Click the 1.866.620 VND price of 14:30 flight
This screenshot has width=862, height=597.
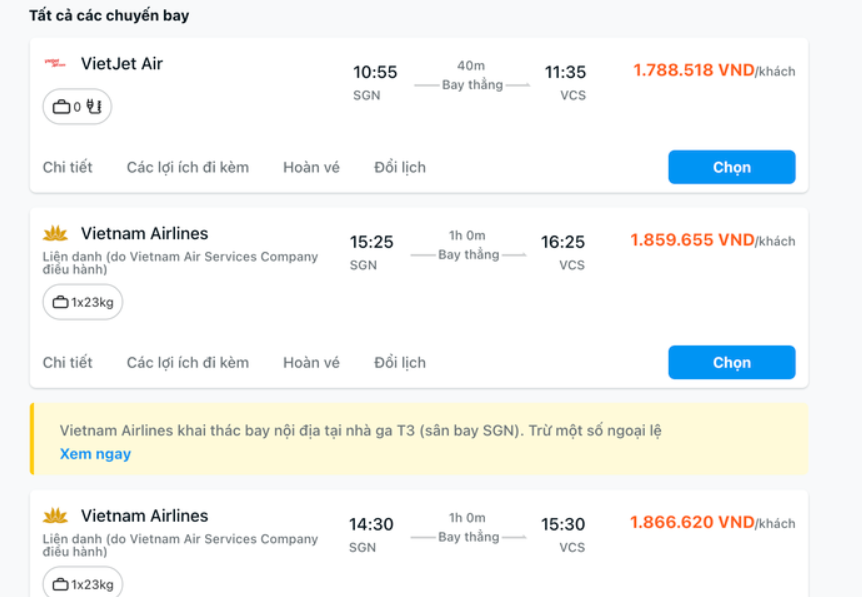[691, 522]
